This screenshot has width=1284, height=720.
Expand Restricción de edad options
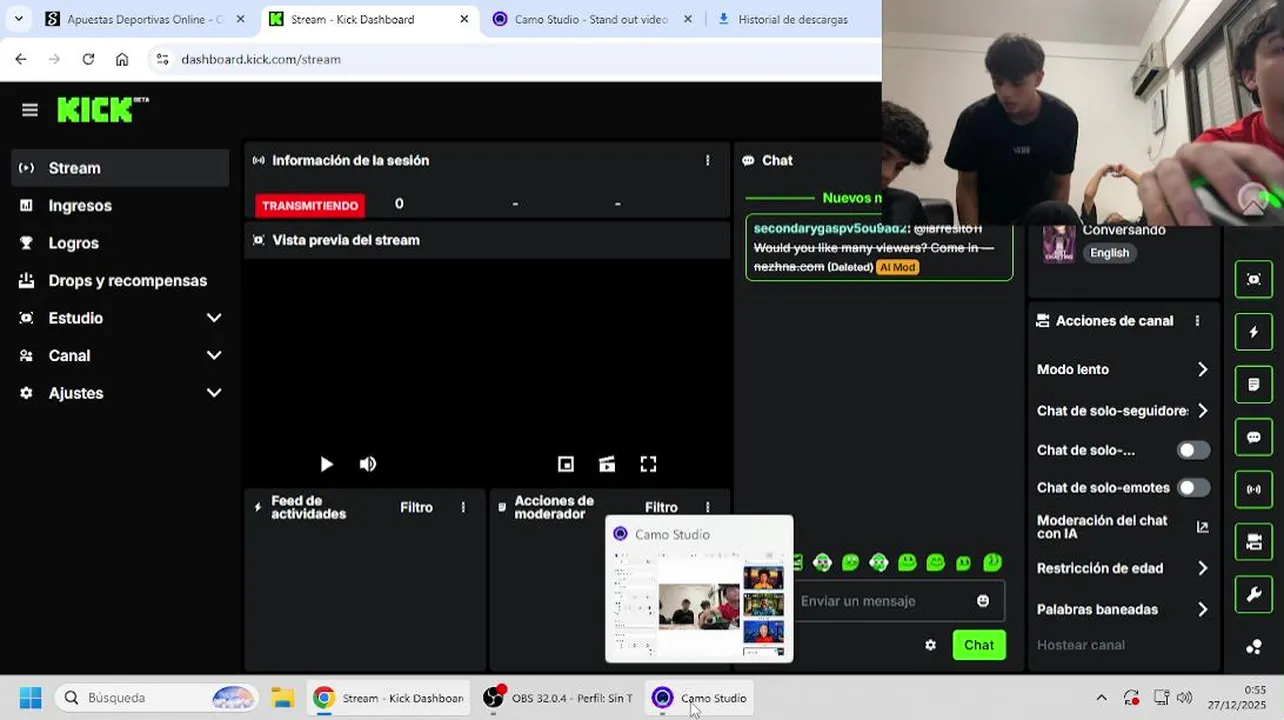[1202, 569]
